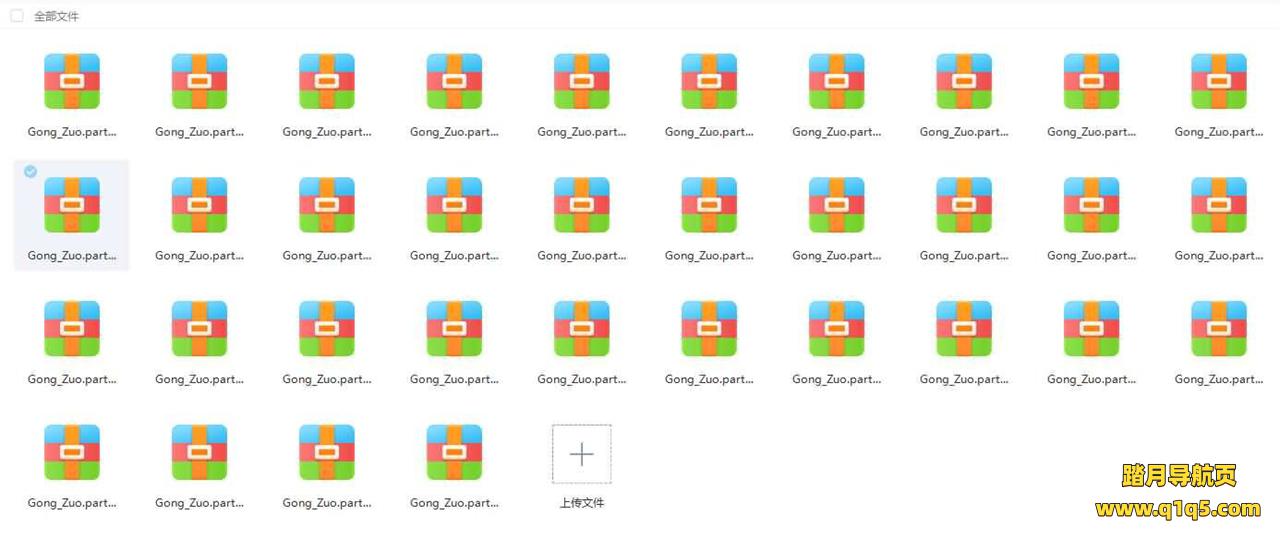
Task: Click the www.q1q5.com watermark text
Action: point(1178,510)
